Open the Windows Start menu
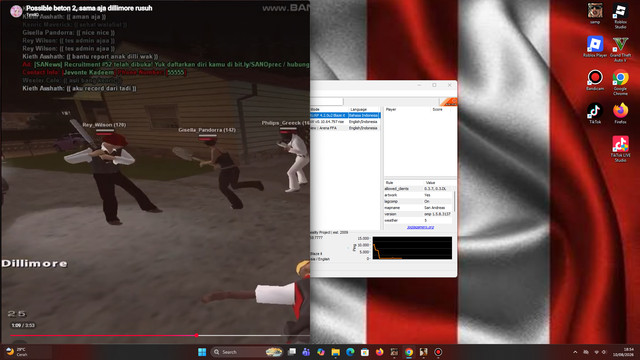 coord(202,352)
